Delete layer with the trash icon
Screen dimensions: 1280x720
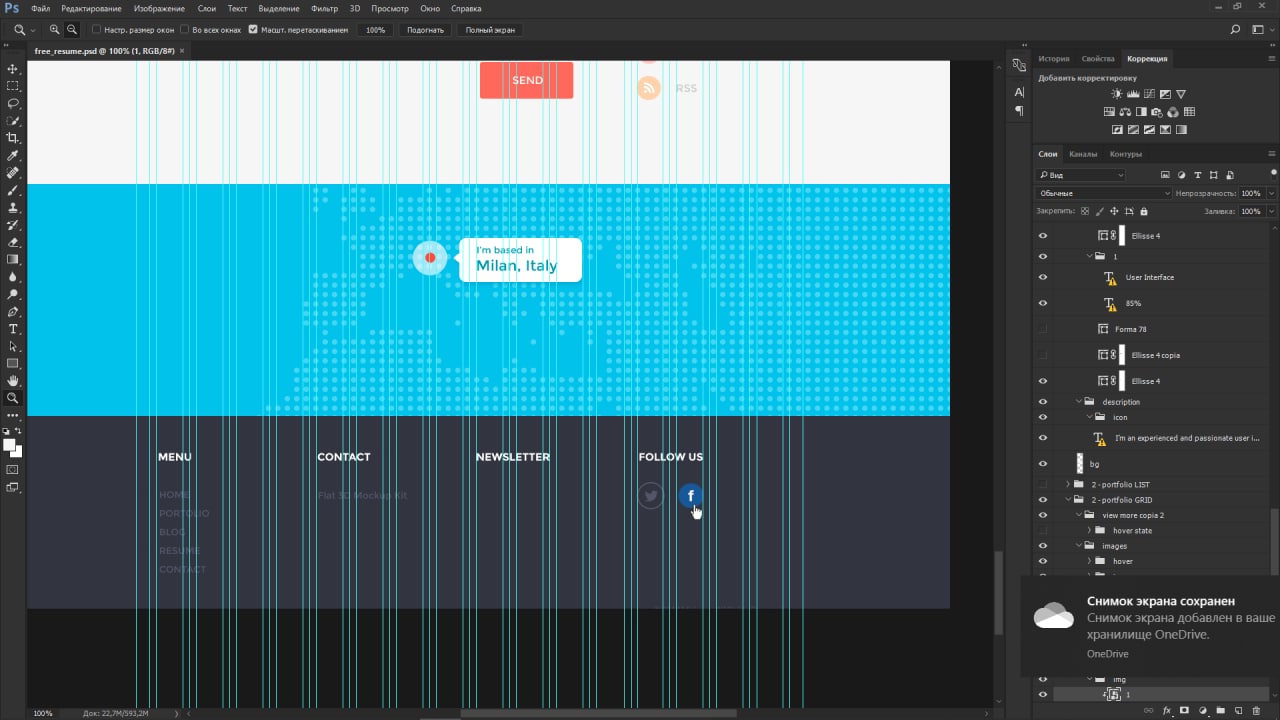click(x=1256, y=710)
